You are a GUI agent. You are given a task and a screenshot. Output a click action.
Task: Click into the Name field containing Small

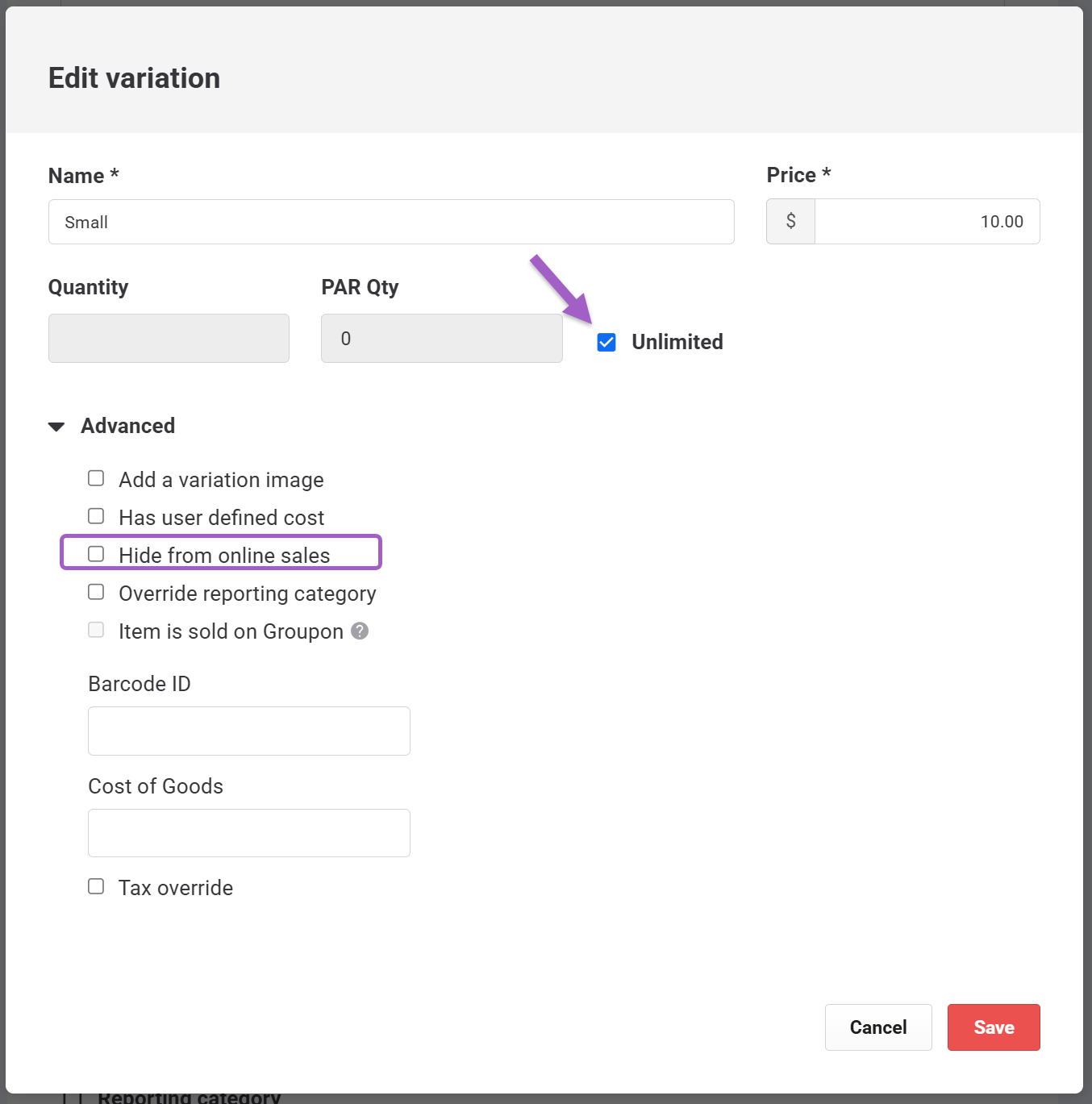coord(391,222)
